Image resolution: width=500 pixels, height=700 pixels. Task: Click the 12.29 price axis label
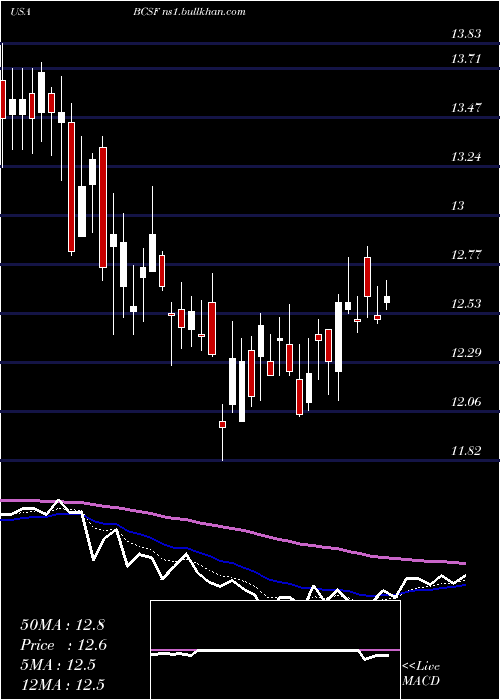point(467,353)
